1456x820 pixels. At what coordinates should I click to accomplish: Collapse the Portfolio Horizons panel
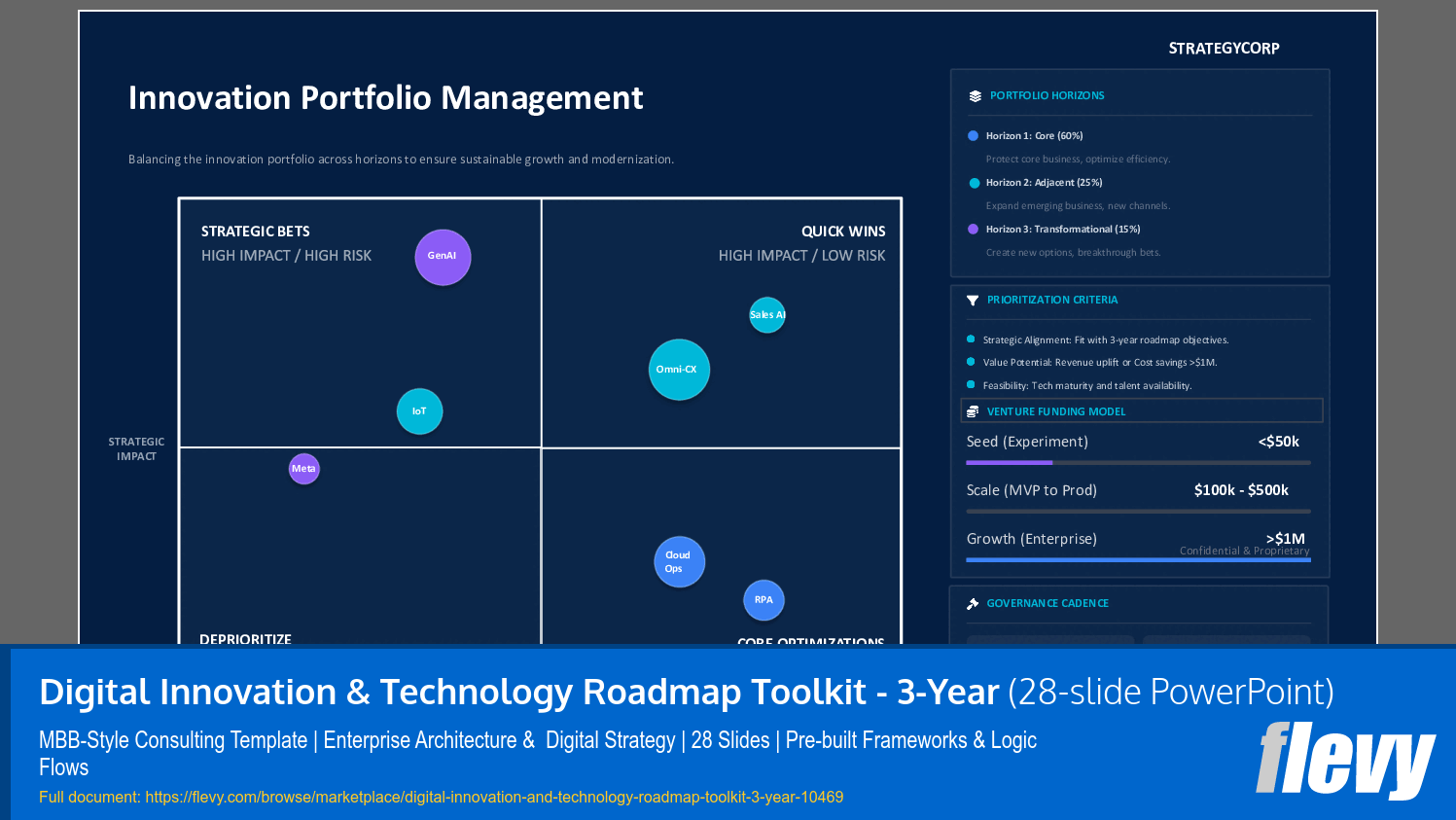pos(1046,95)
